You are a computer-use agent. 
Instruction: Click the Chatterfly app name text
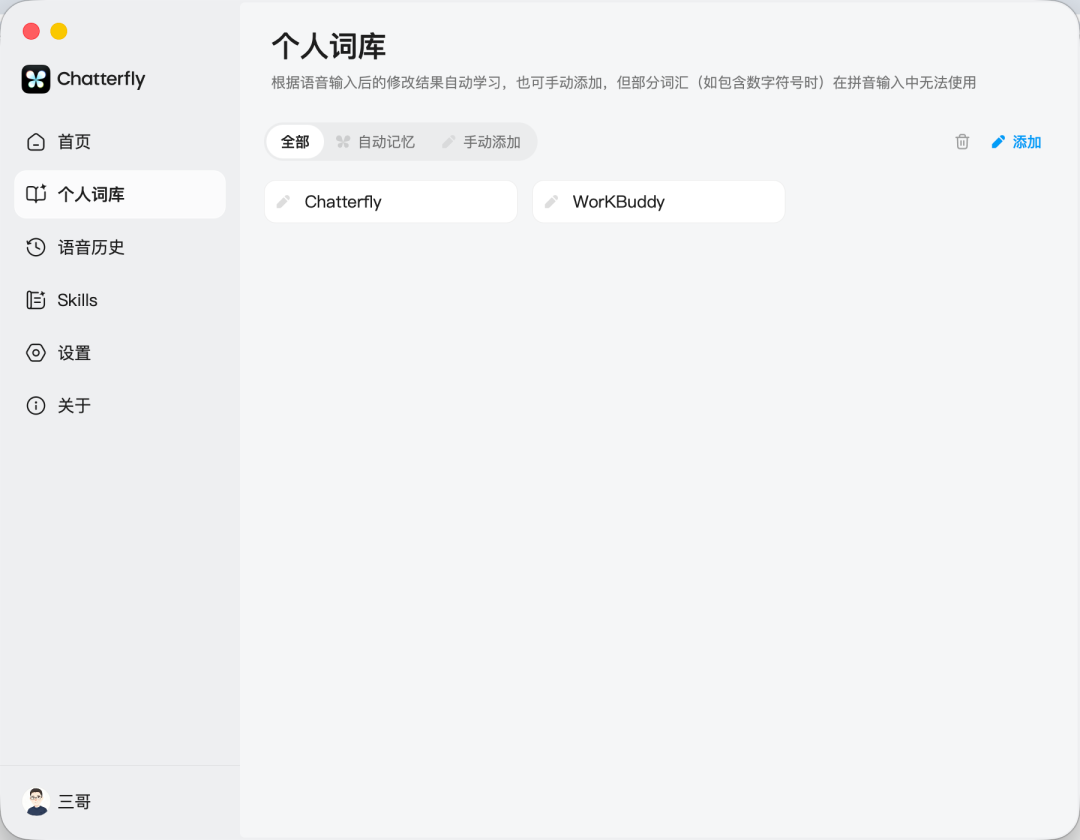point(101,79)
